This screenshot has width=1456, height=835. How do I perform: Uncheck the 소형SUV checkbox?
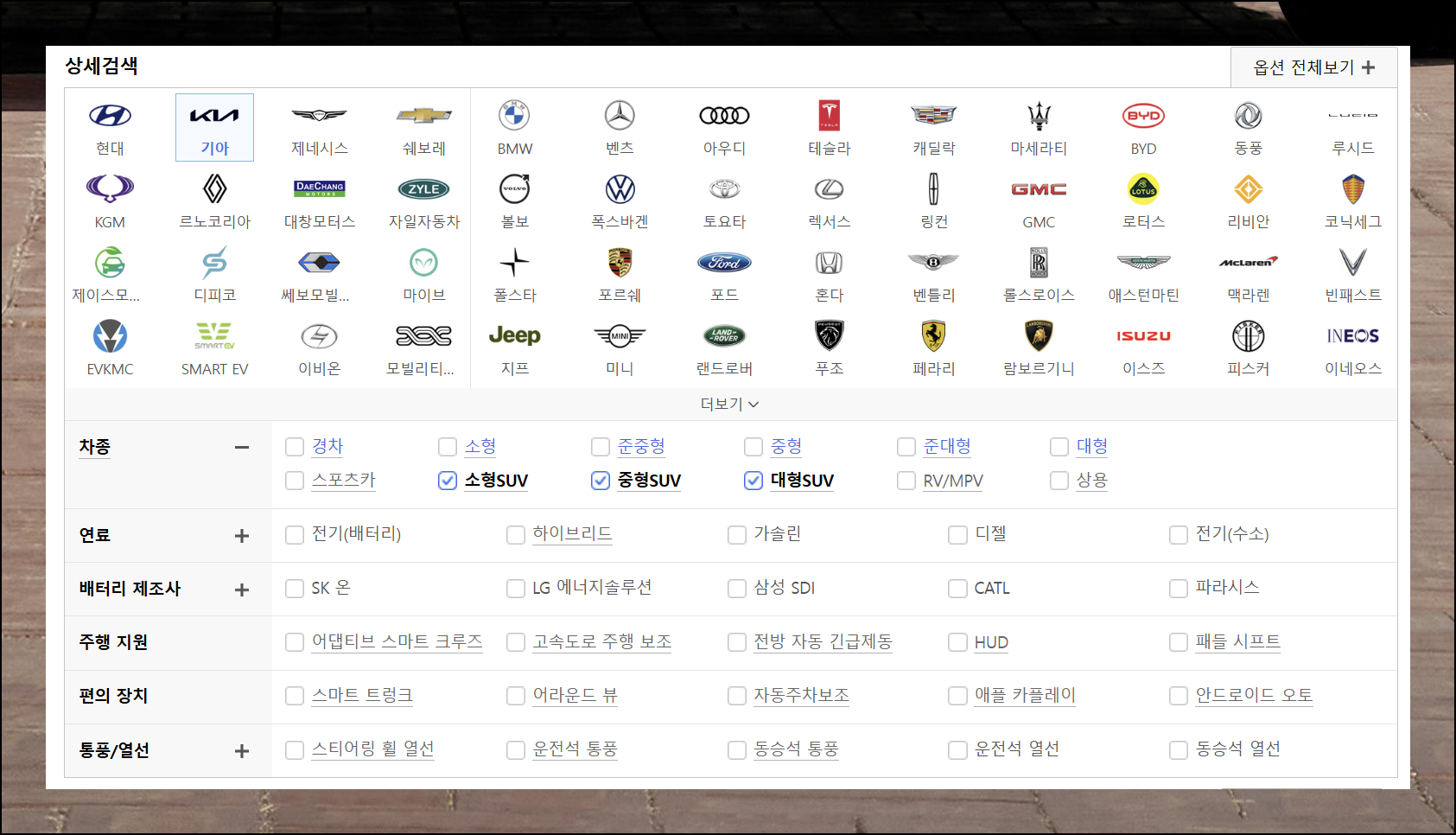pos(448,481)
